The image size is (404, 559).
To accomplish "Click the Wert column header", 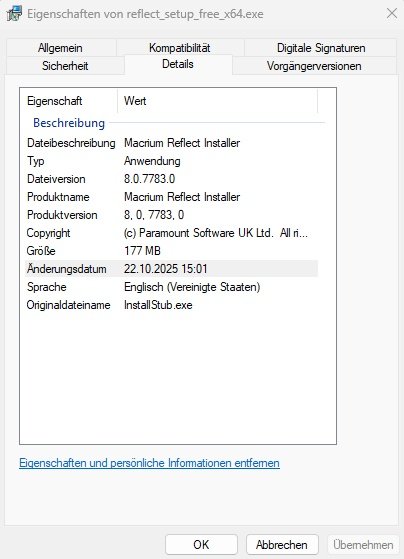I will 217,101.
